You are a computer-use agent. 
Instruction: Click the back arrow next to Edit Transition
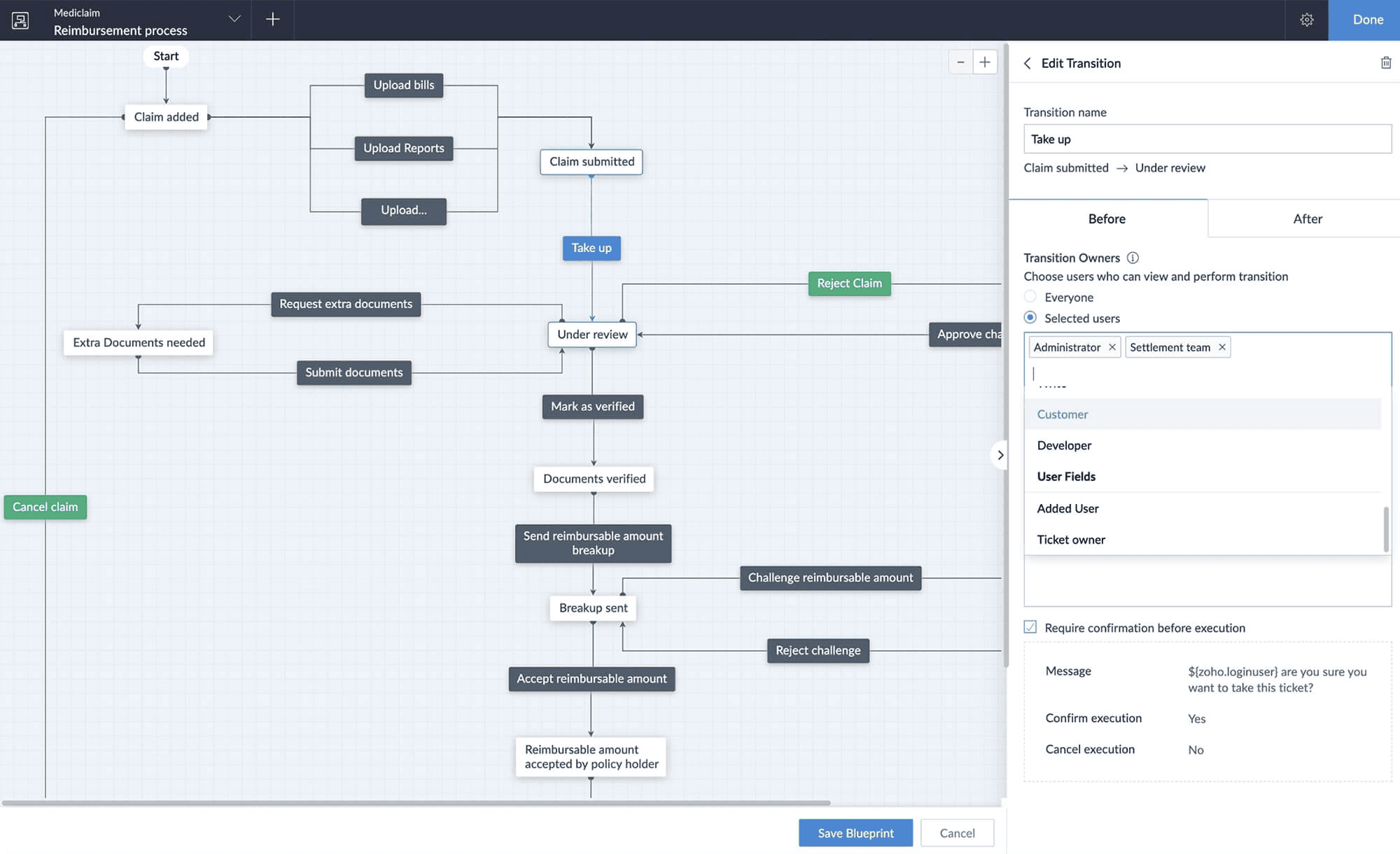pyautogui.click(x=1027, y=63)
